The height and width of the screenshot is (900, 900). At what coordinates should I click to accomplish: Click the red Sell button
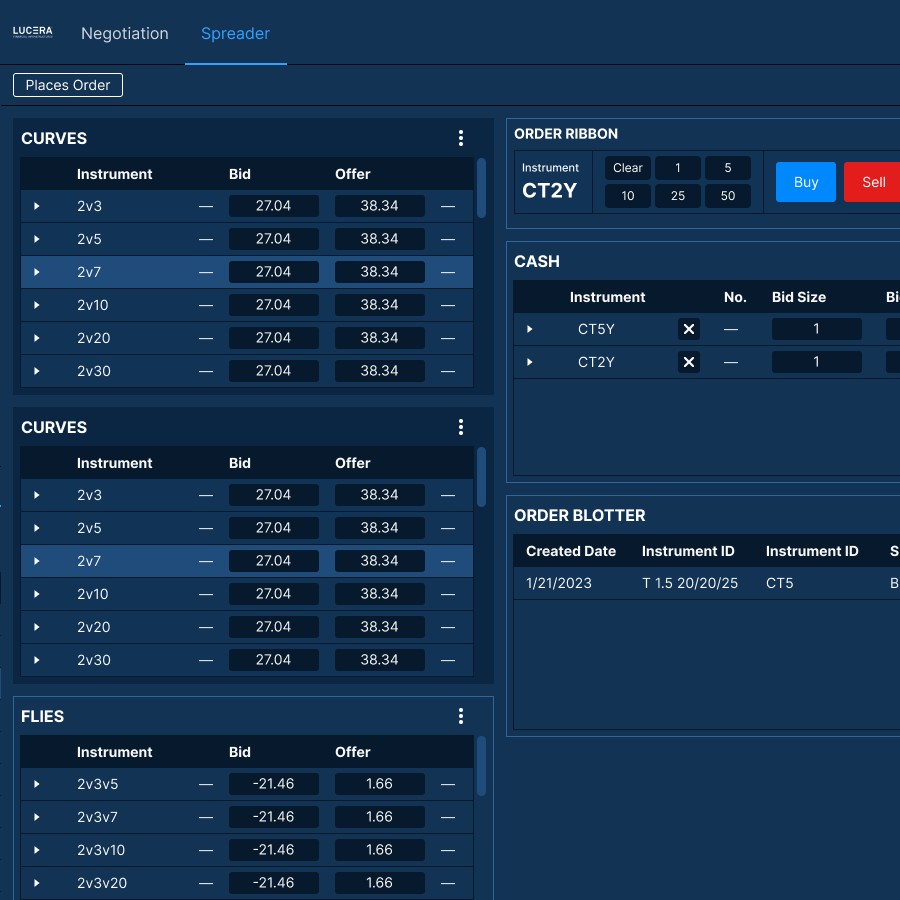pyautogui.click(x=874, y=182)
